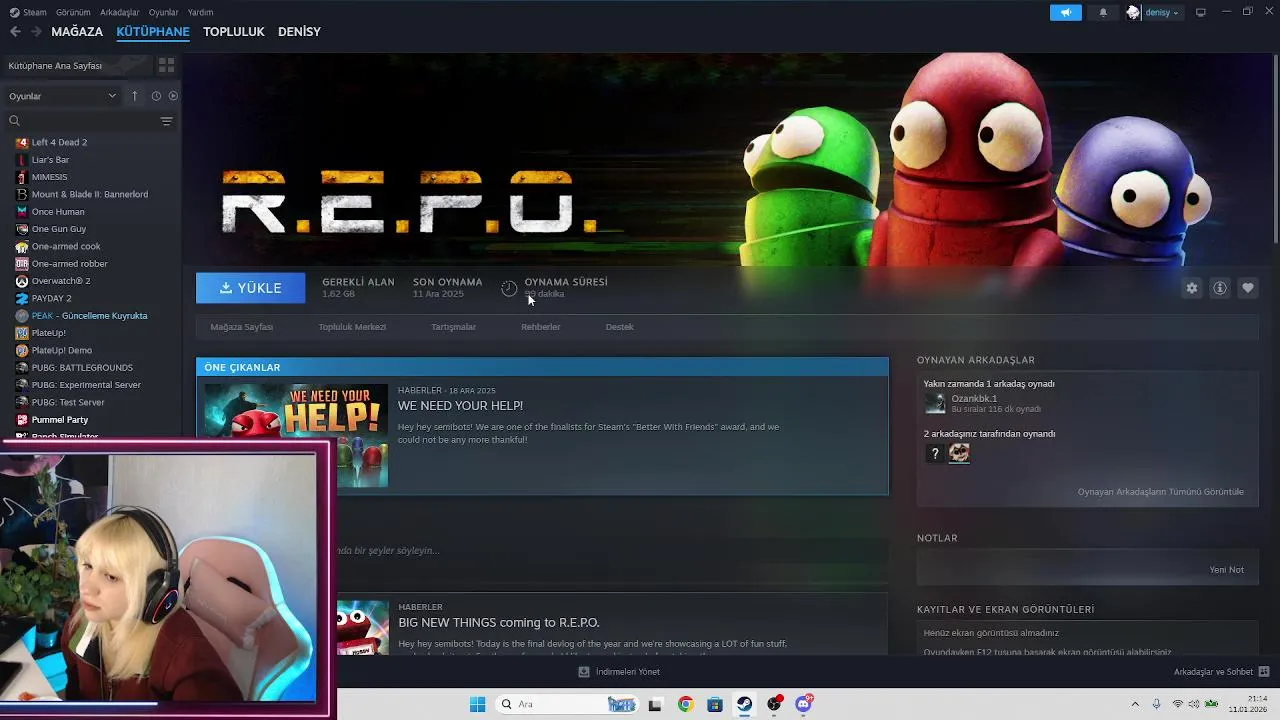Screen dimensions: 1280x720
Task: Click the sort arrow next to Oyunlar
Action: [x=135, y=96]
